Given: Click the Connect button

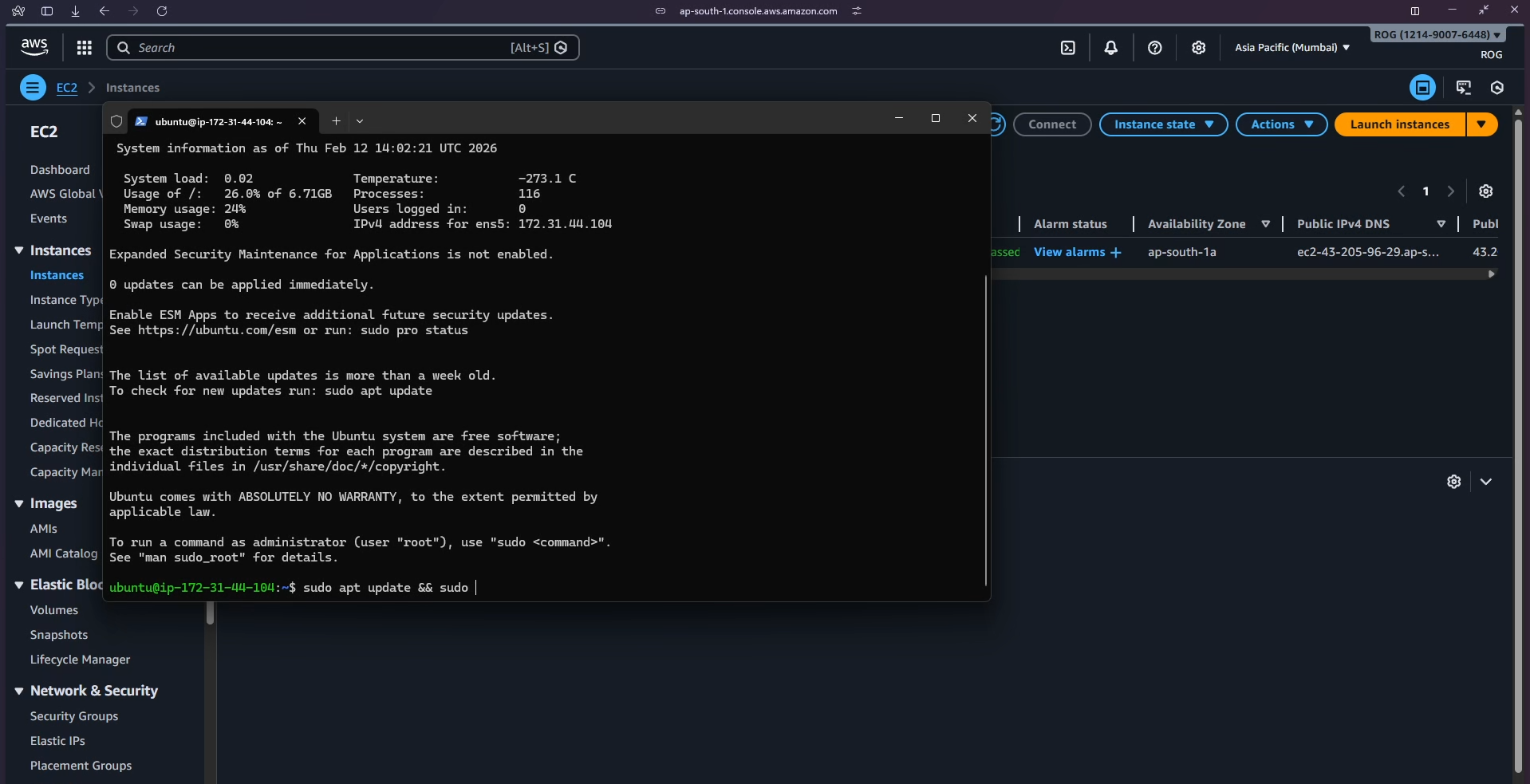Looking at the screenshot, I should coord(1052,124).
